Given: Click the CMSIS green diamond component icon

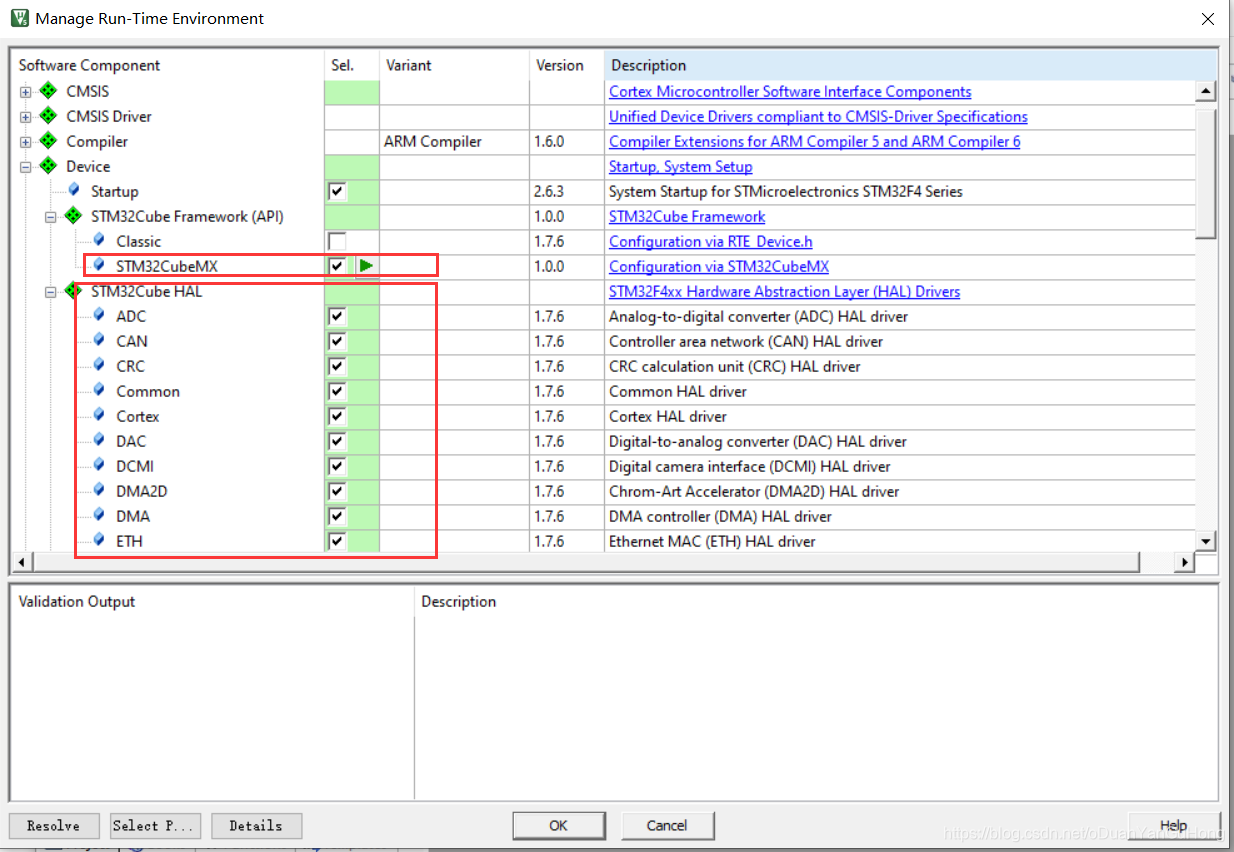Looking at the screenshot, I should pyautogui.click(x=48, y=91).
